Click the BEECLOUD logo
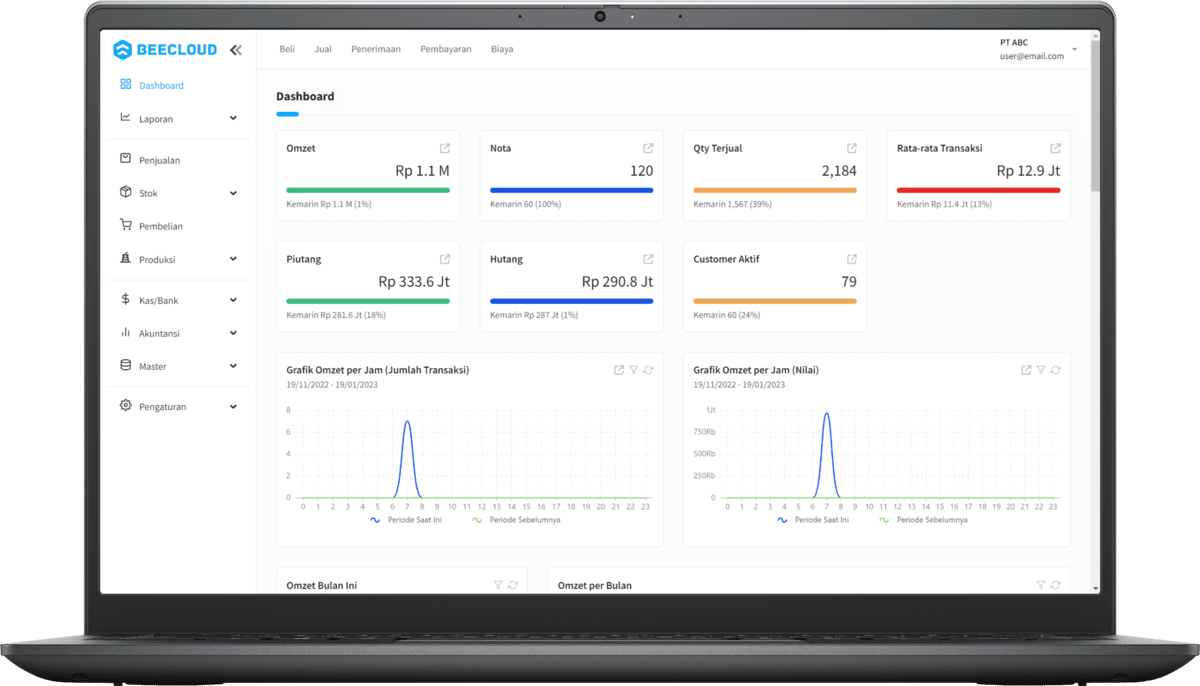Viewport: 1200px width, 686px height. coord(165,49)
